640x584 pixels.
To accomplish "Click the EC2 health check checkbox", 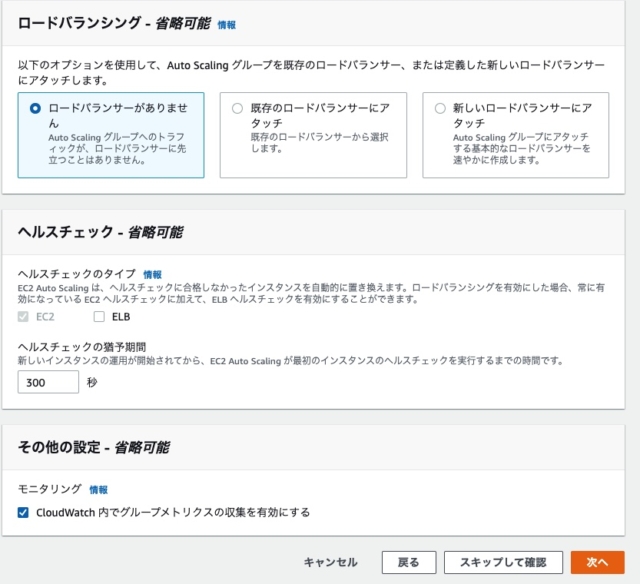I will coord(23,317).
